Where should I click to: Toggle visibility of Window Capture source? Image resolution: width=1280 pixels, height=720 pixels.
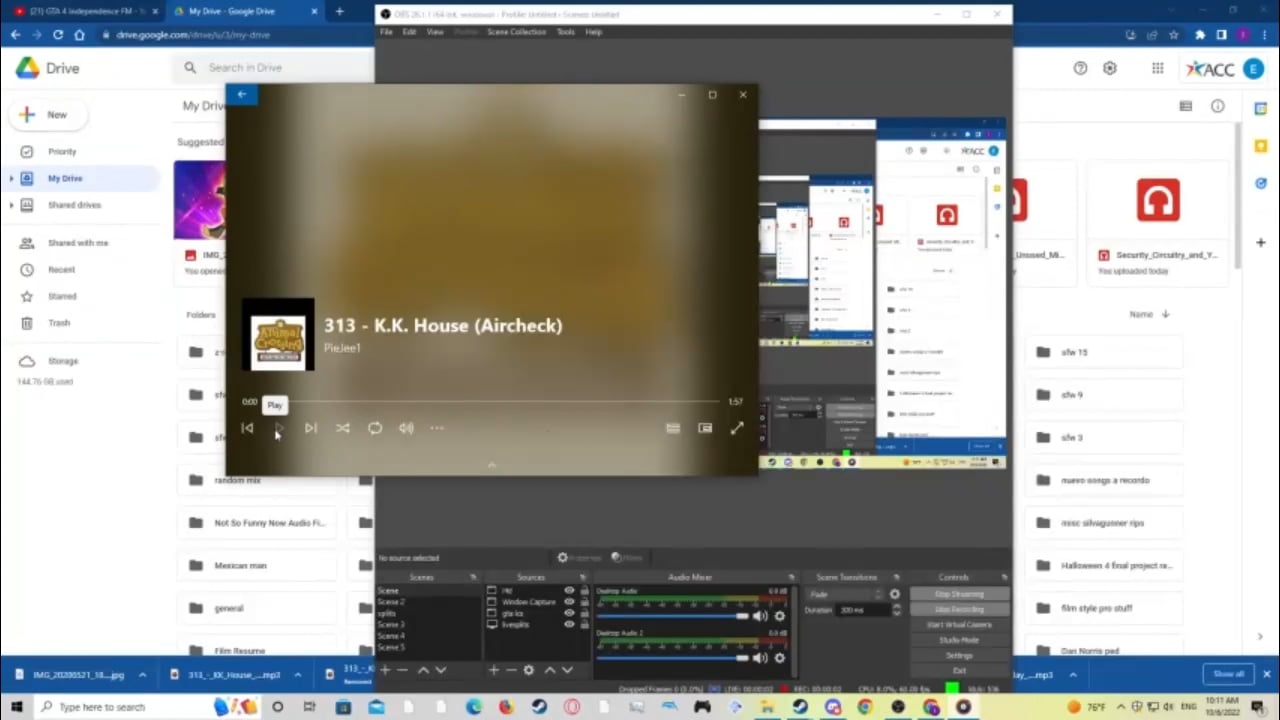tap(569, 602)
